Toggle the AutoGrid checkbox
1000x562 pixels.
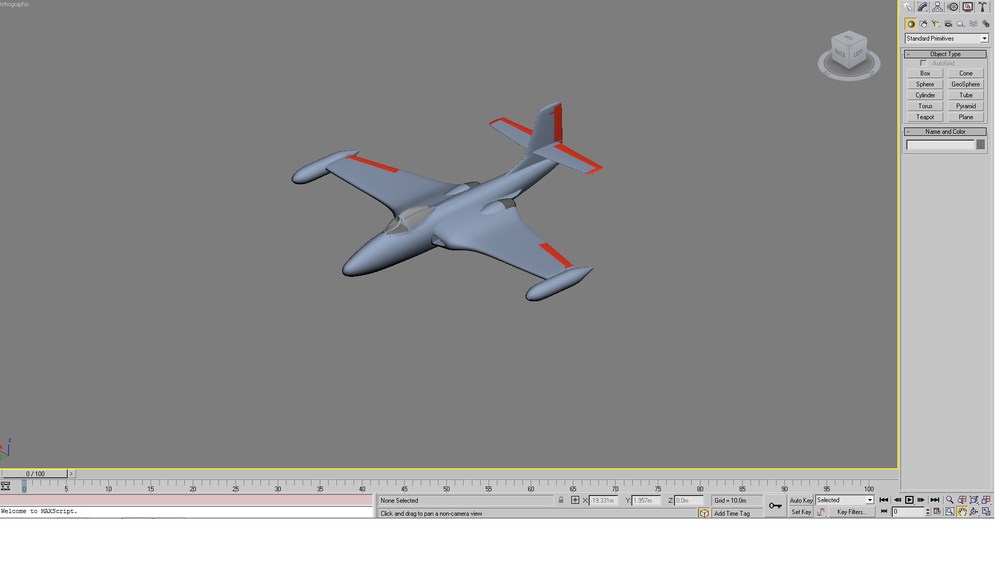tap(923, 63)
